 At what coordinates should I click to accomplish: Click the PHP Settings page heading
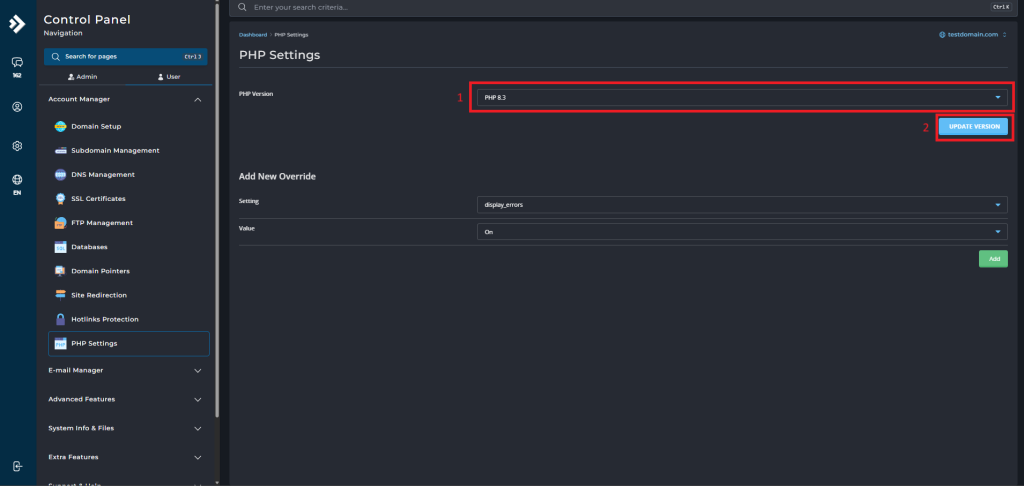point(280,56)
